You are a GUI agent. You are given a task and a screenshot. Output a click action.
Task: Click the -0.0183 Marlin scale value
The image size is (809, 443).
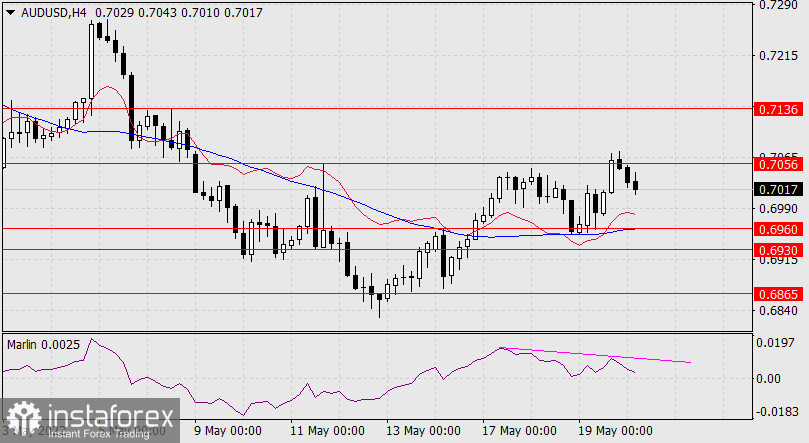(x=777, y=411)
